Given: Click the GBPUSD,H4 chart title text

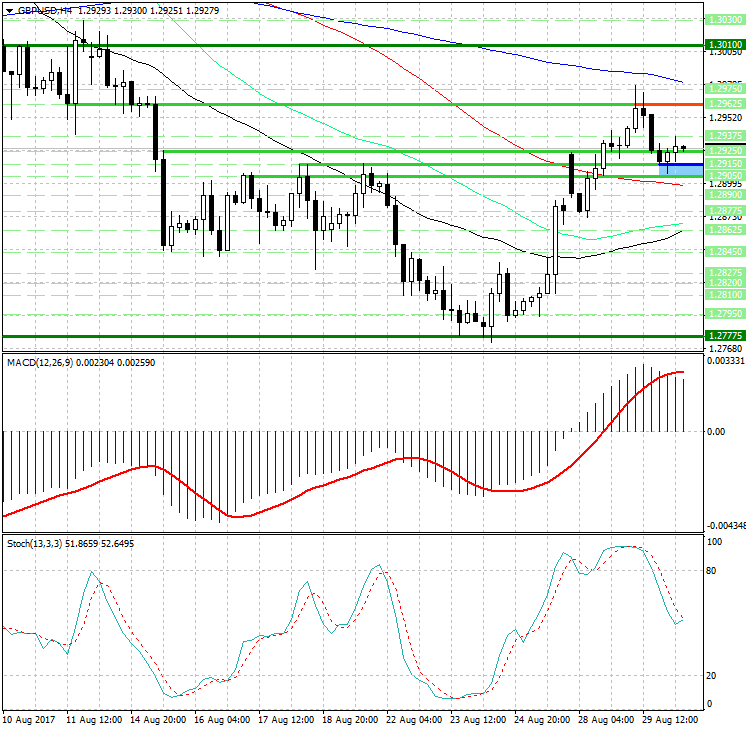Looking at the screenshot, I should 45,9.
